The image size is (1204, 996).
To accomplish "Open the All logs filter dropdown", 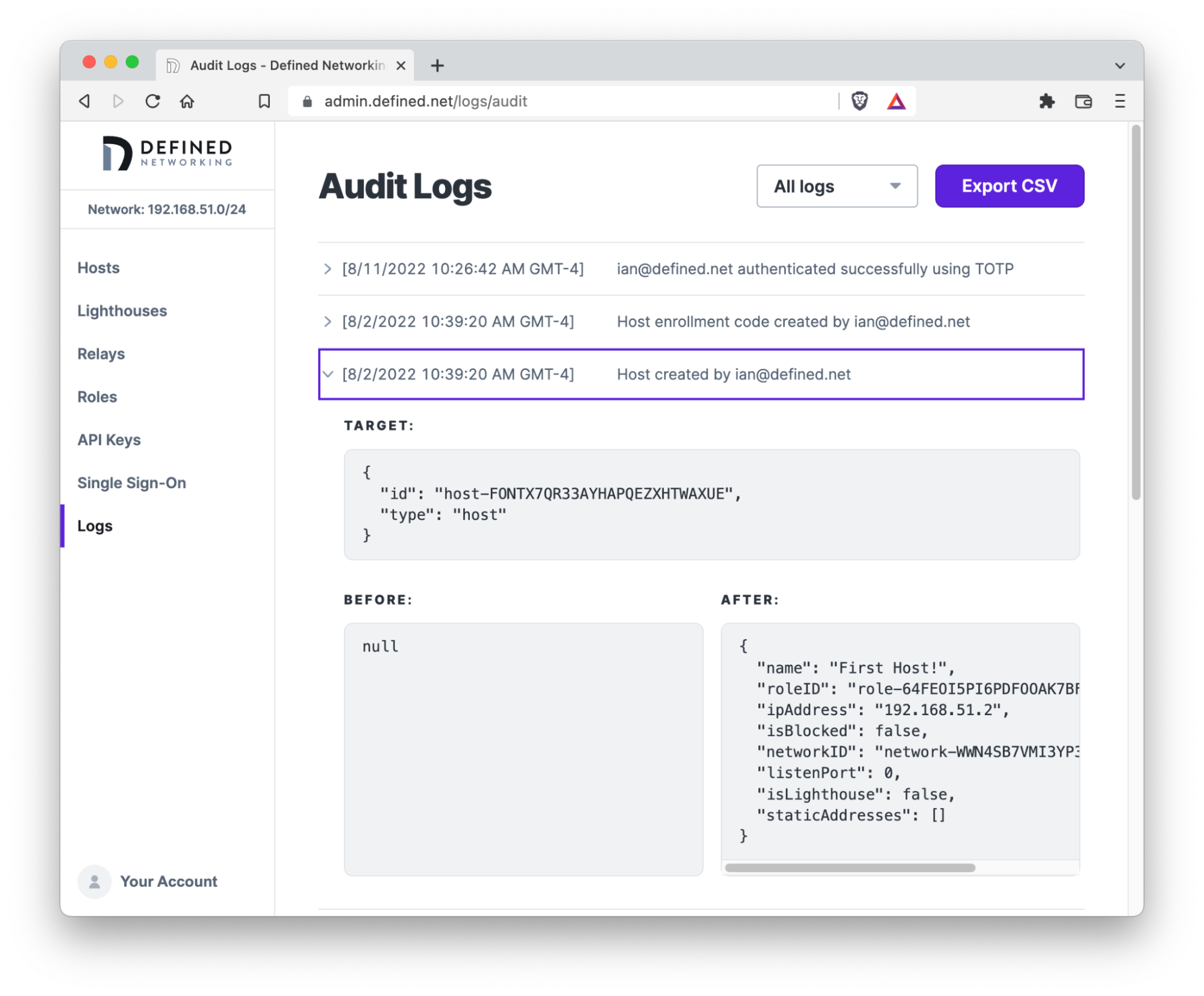I will pyautogui.click(x=837, y=186).
